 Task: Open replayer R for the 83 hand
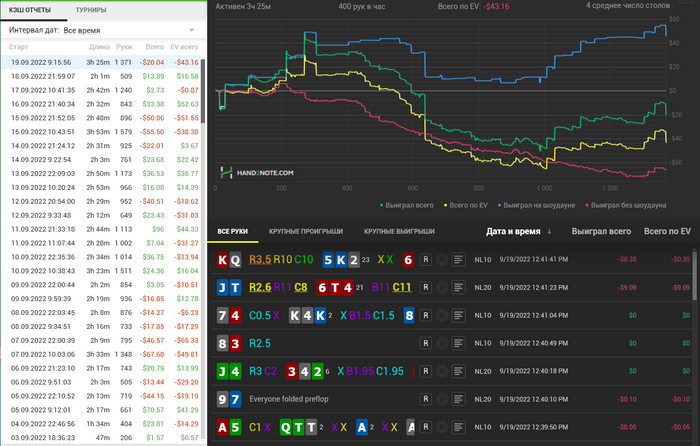point(425,343)
